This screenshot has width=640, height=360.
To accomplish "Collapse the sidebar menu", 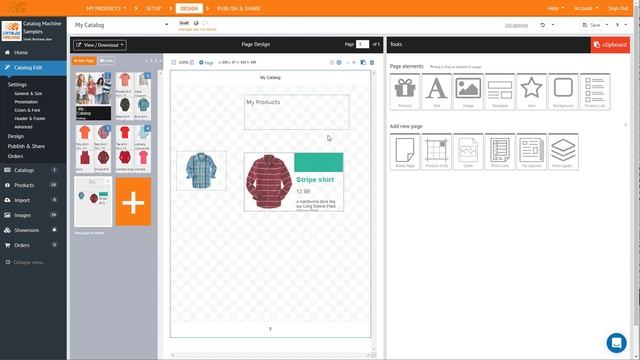I will coord(24,262).
